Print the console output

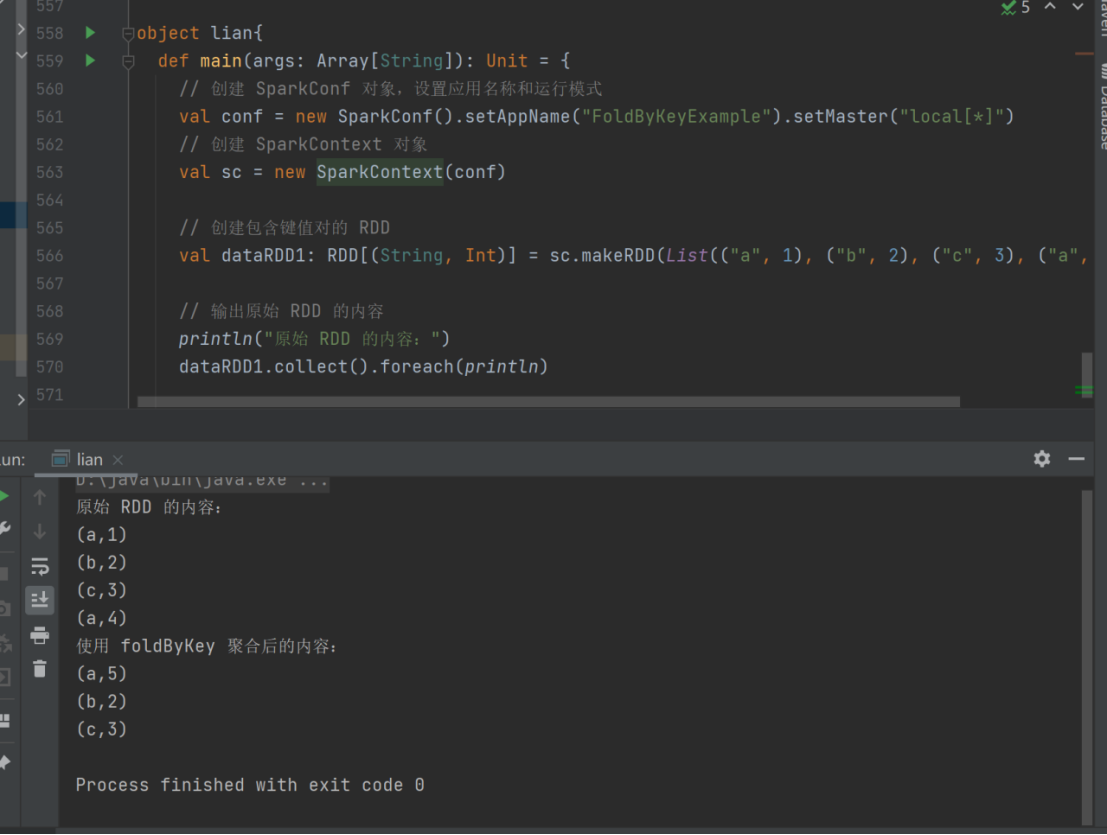[x=40, y=635]
